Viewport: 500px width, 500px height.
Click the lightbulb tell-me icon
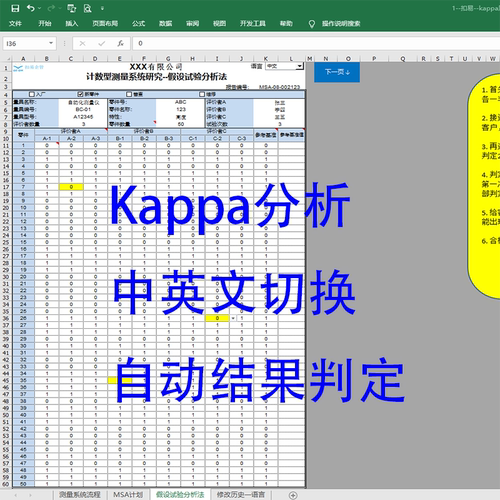311,24
